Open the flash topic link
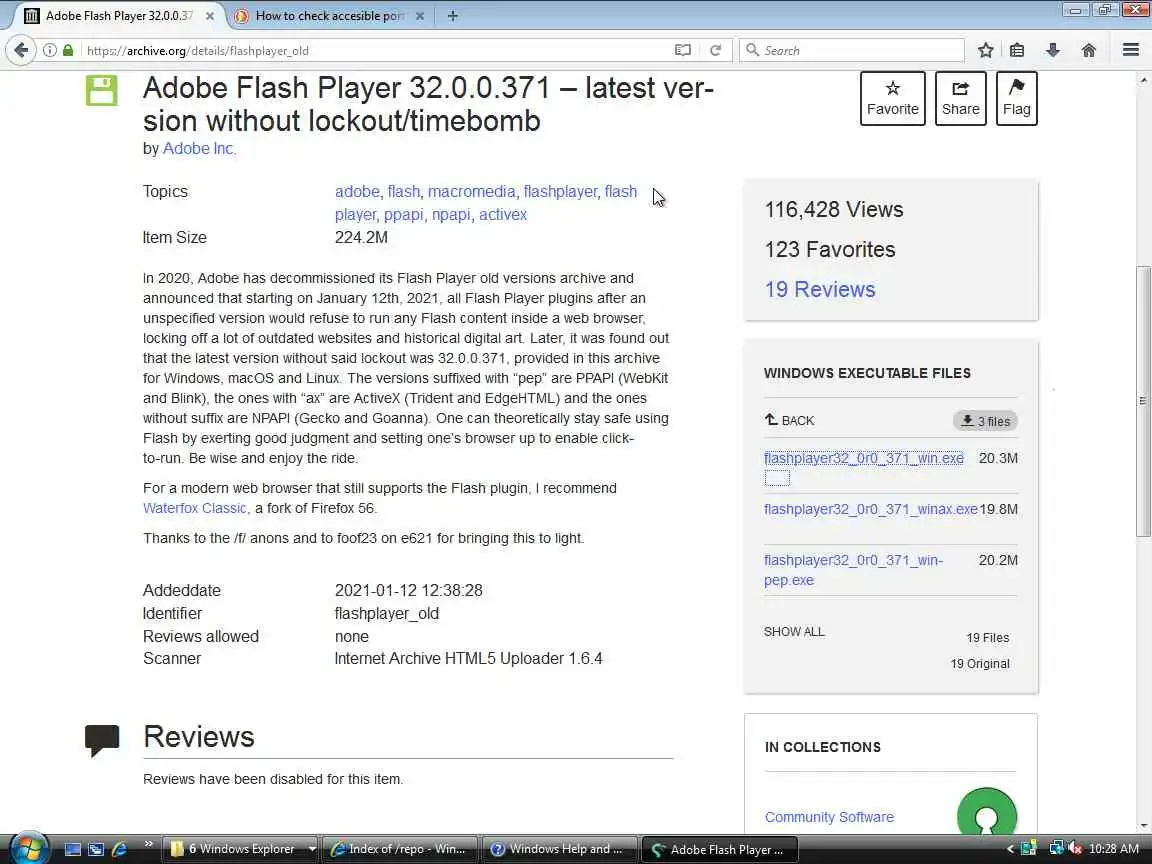1152x864 pixels. (403, 192)
